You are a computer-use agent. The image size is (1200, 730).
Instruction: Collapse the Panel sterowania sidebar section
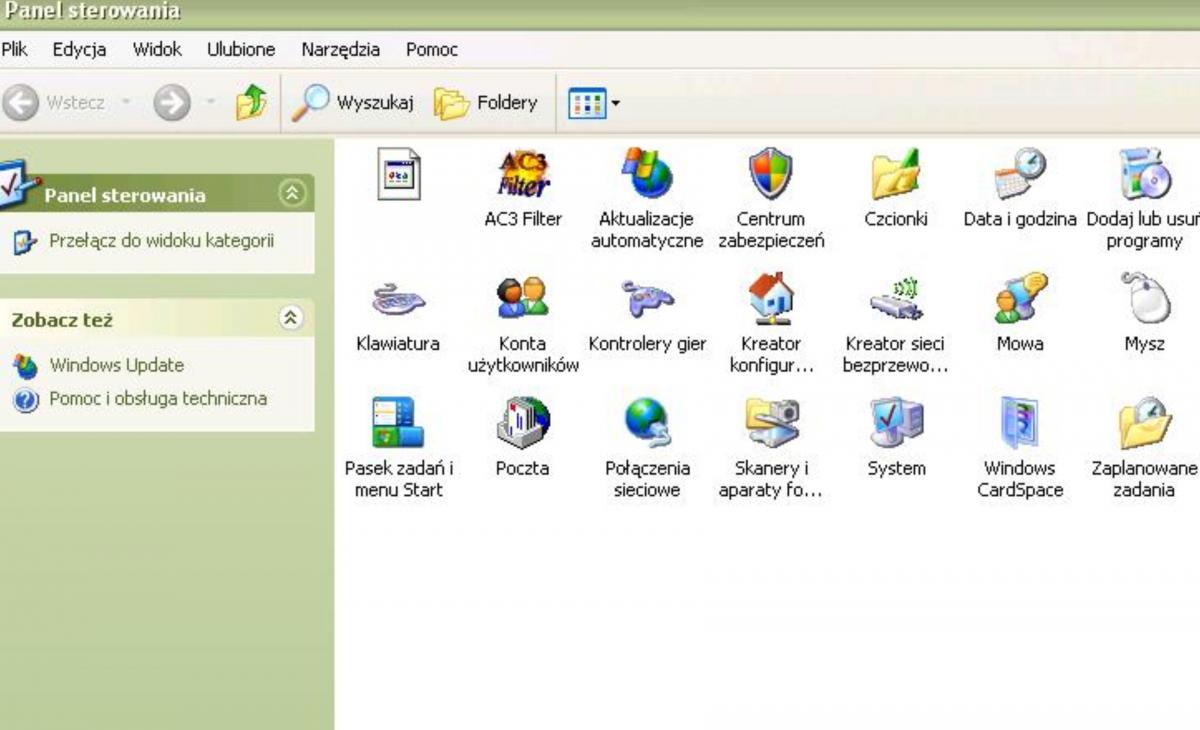(292, 193)
